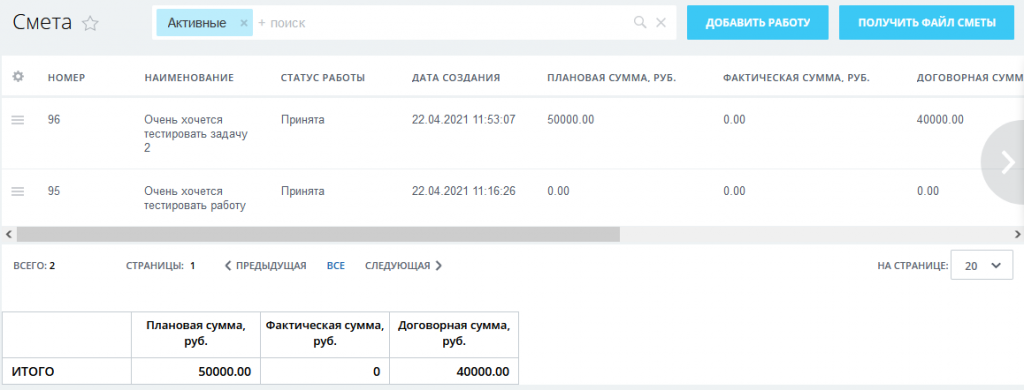Click number 96 cell

coord(54,120)
